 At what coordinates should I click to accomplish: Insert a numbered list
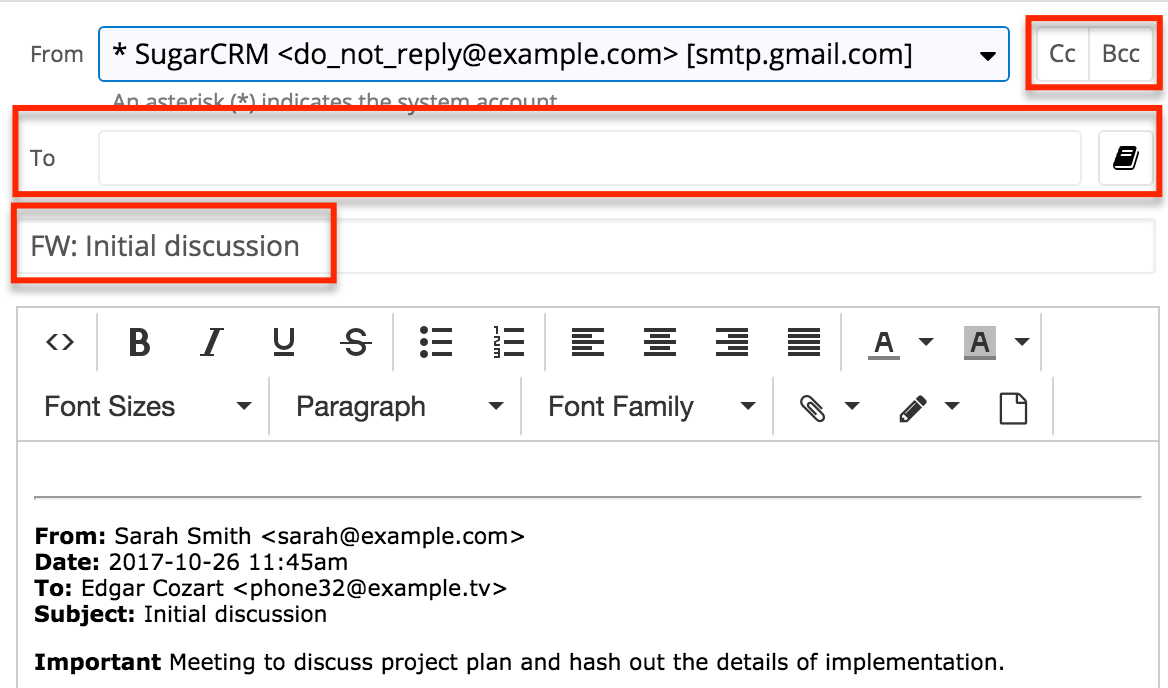[x=508, y=342]
